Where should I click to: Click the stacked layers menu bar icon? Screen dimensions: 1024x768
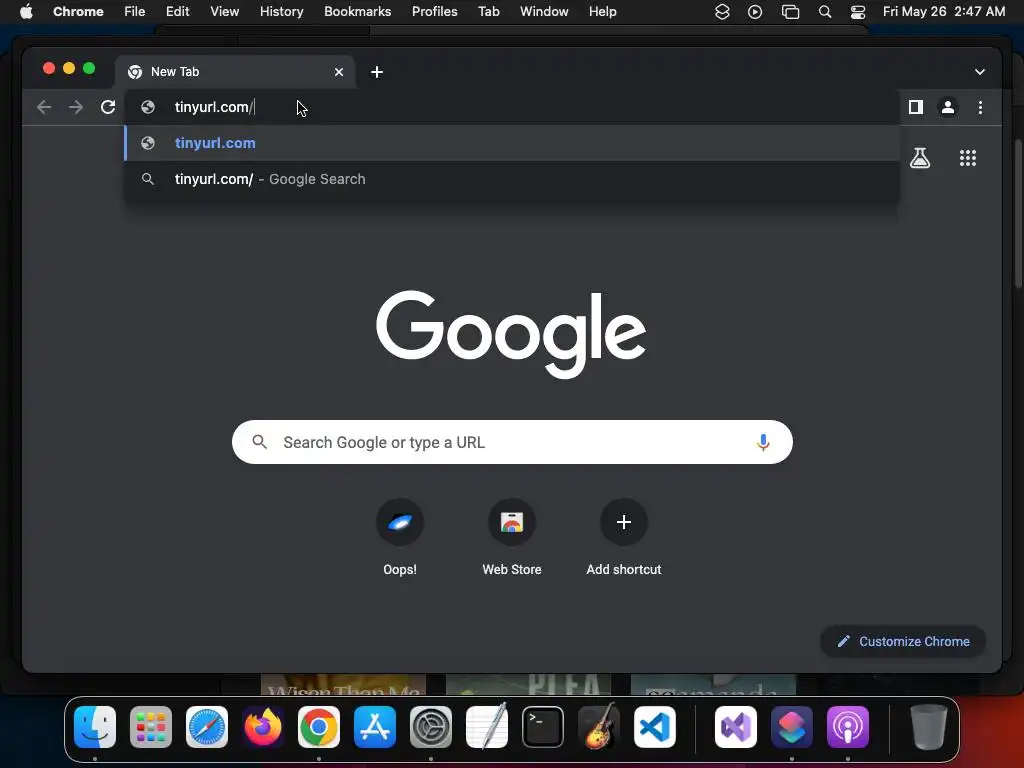(722, 12)
